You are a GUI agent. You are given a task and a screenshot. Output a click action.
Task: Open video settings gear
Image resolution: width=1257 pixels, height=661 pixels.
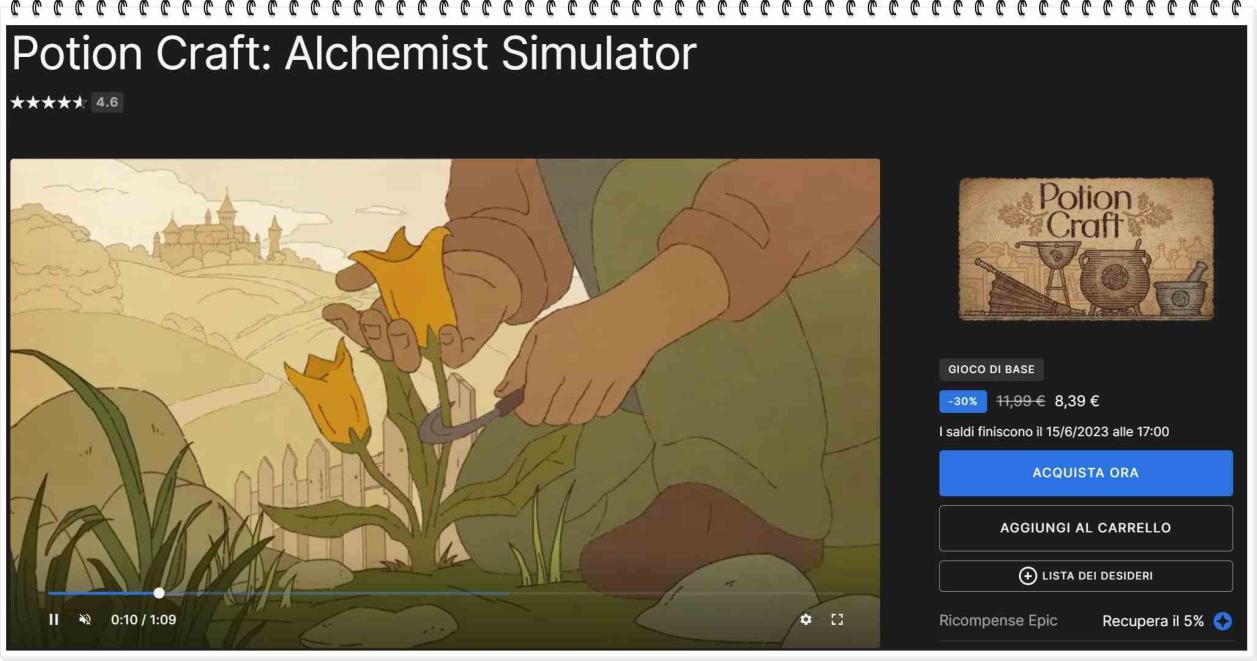tap(806, 620)
